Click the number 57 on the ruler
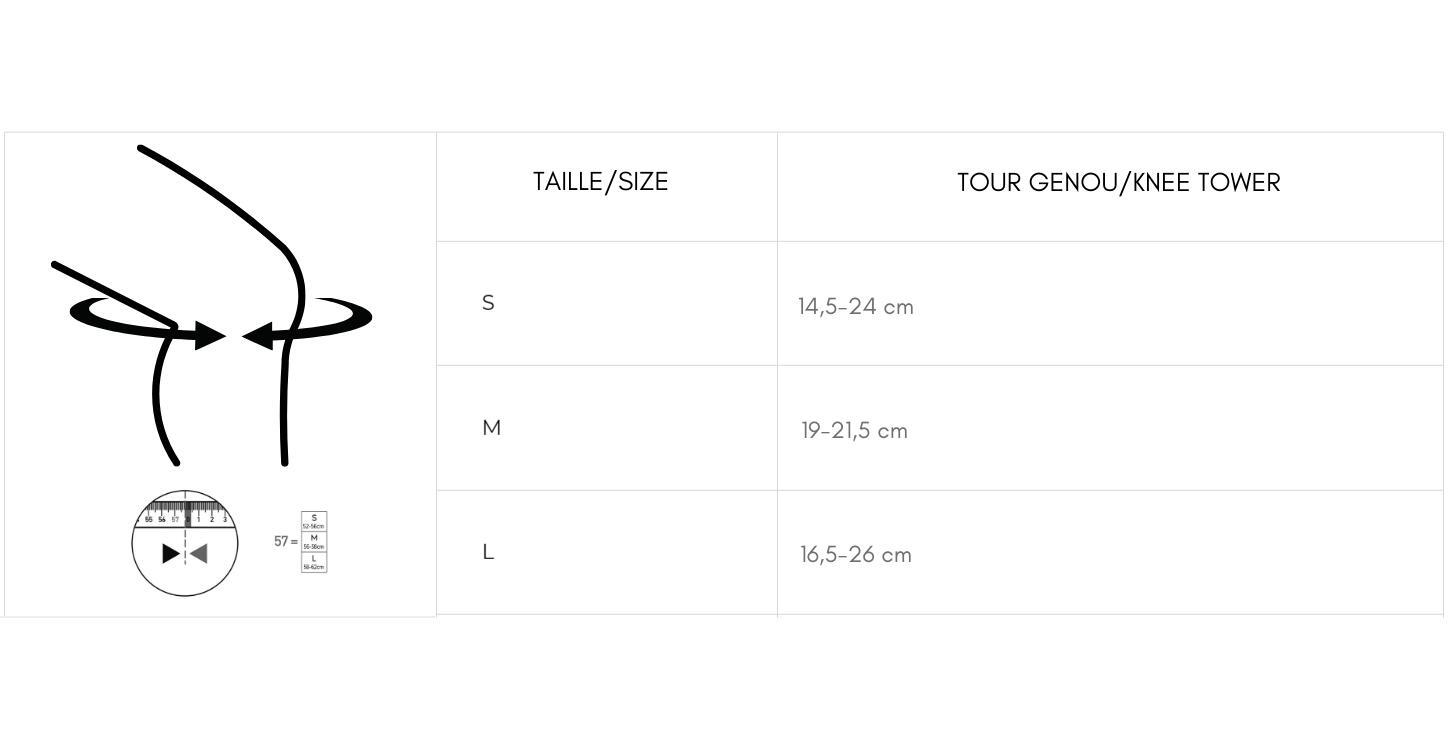 click(x=175, y=520)
